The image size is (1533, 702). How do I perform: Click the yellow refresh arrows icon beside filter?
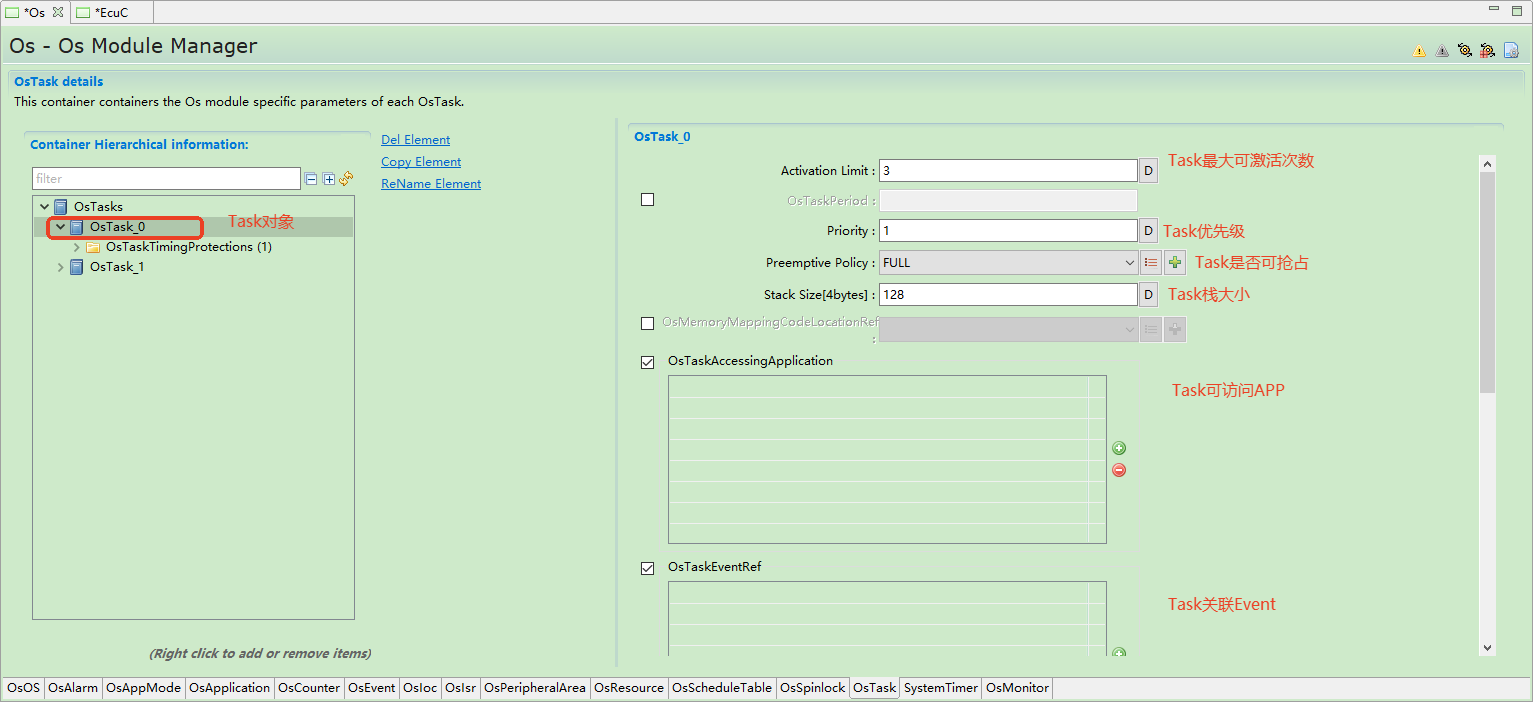pyautogui.click(x=346, y=179)
